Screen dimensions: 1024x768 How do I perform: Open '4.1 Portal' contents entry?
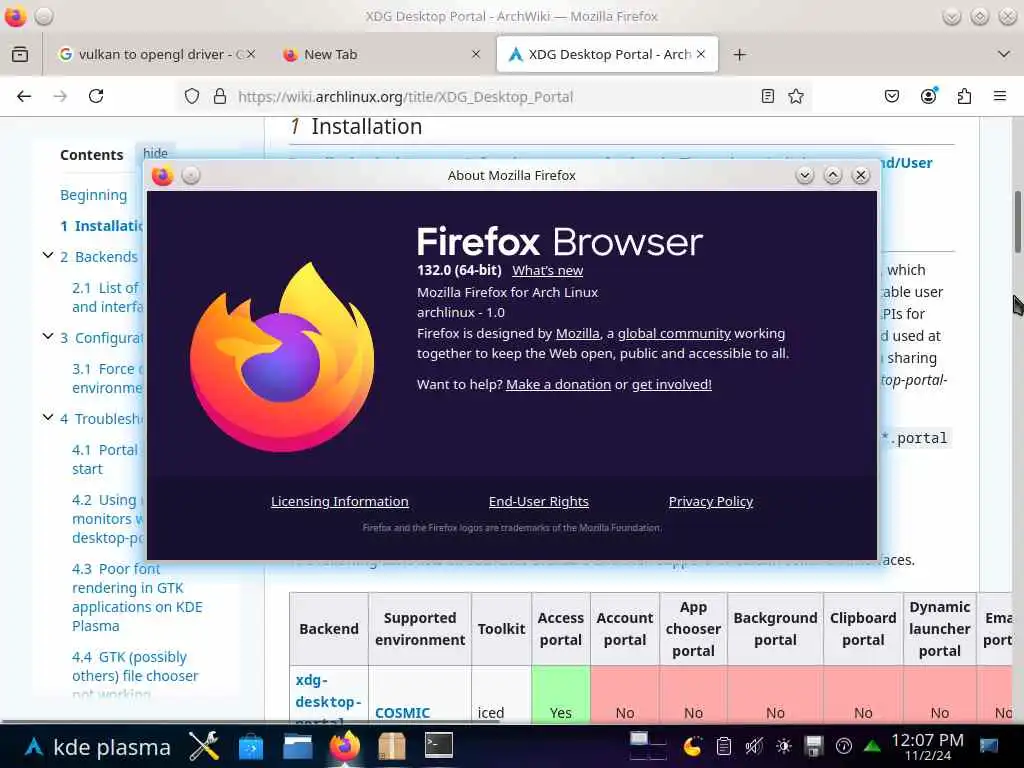(105, 460)
